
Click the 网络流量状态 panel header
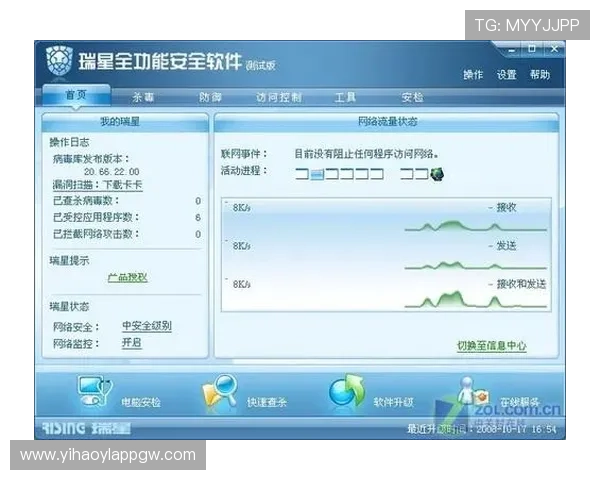[386, 122]
